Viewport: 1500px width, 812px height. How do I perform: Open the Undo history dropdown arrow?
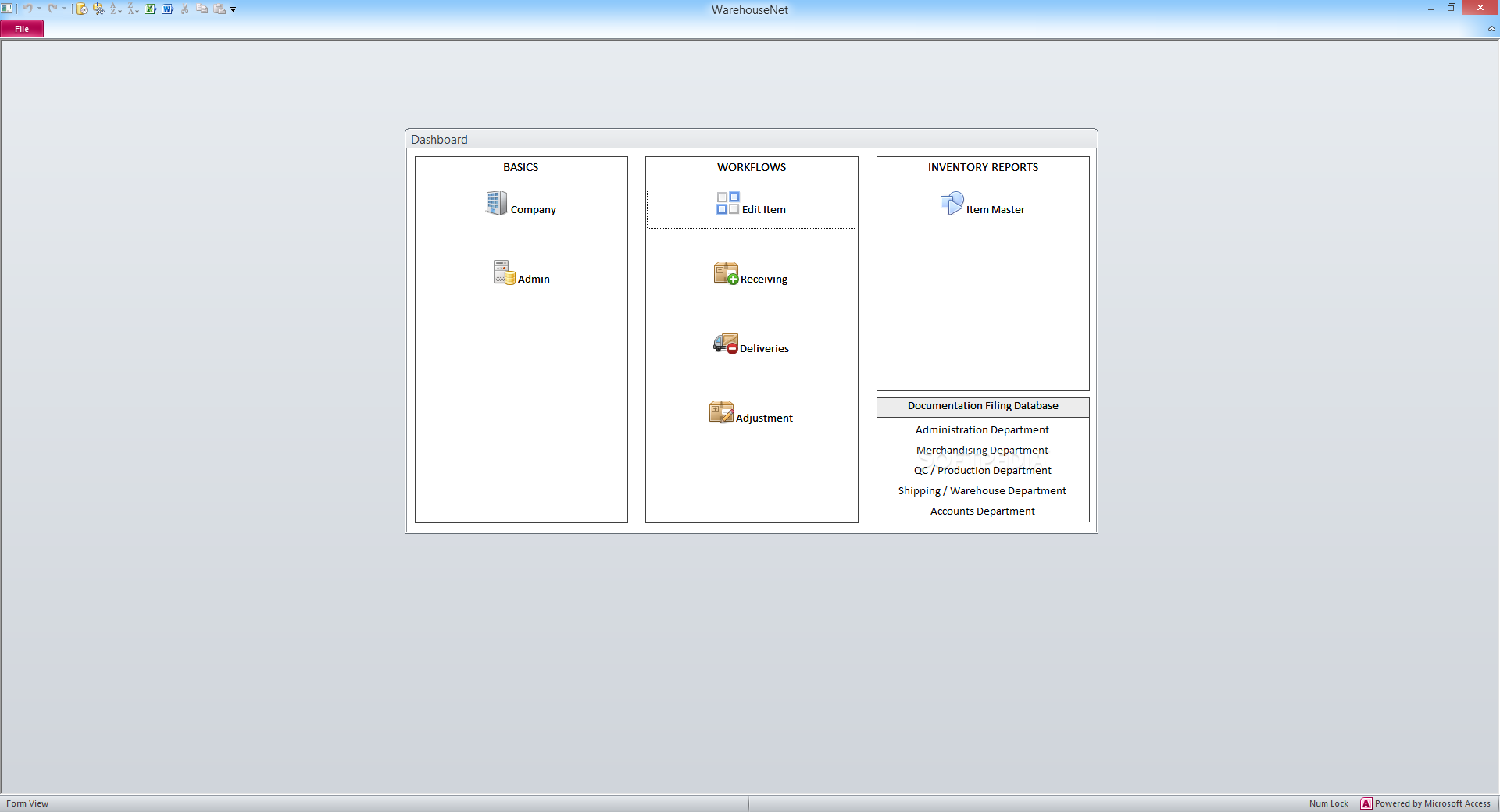click(x=39, y=9)
